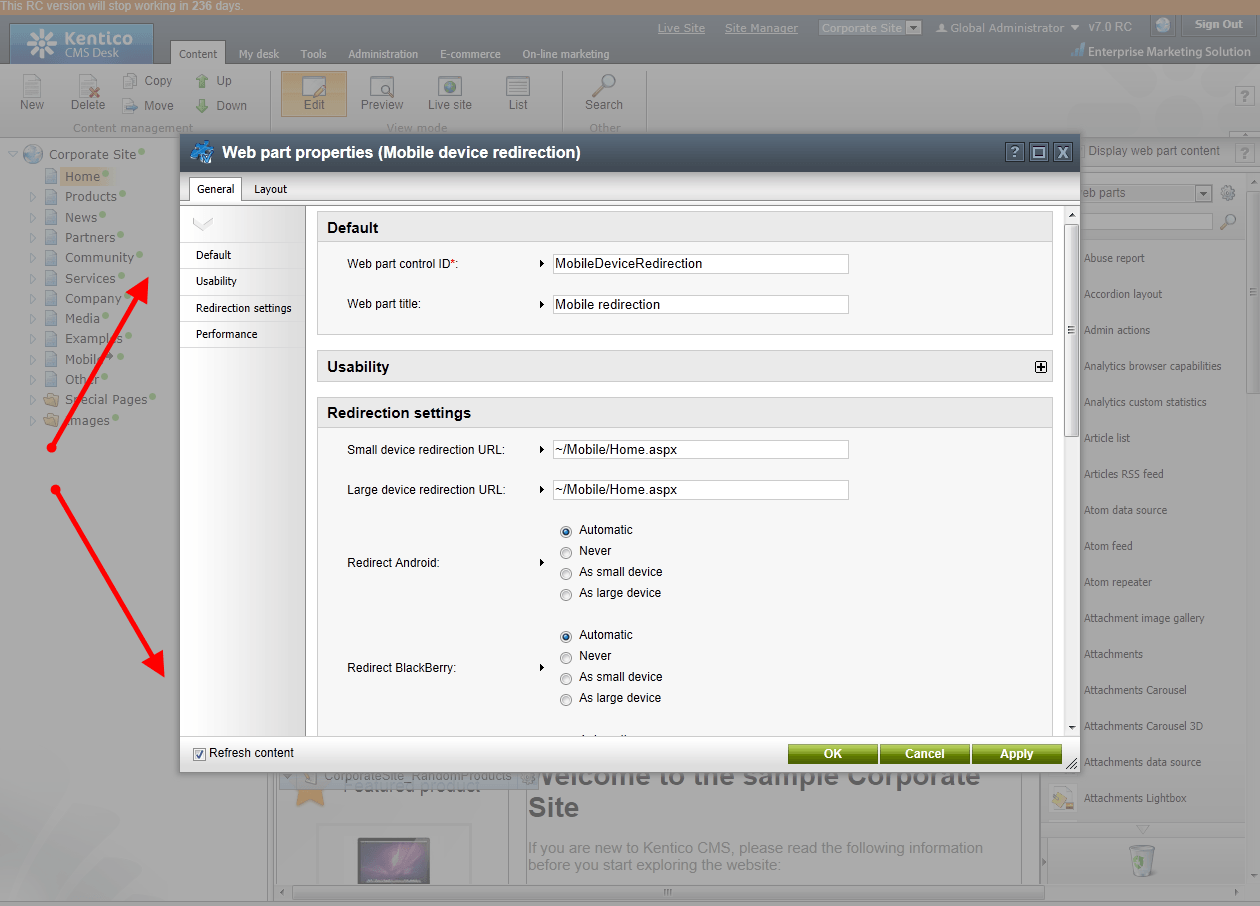This screenshot has height=906, width=1260.
Task: Click the Sign Out button
Action: click(x=1219, y=25)
